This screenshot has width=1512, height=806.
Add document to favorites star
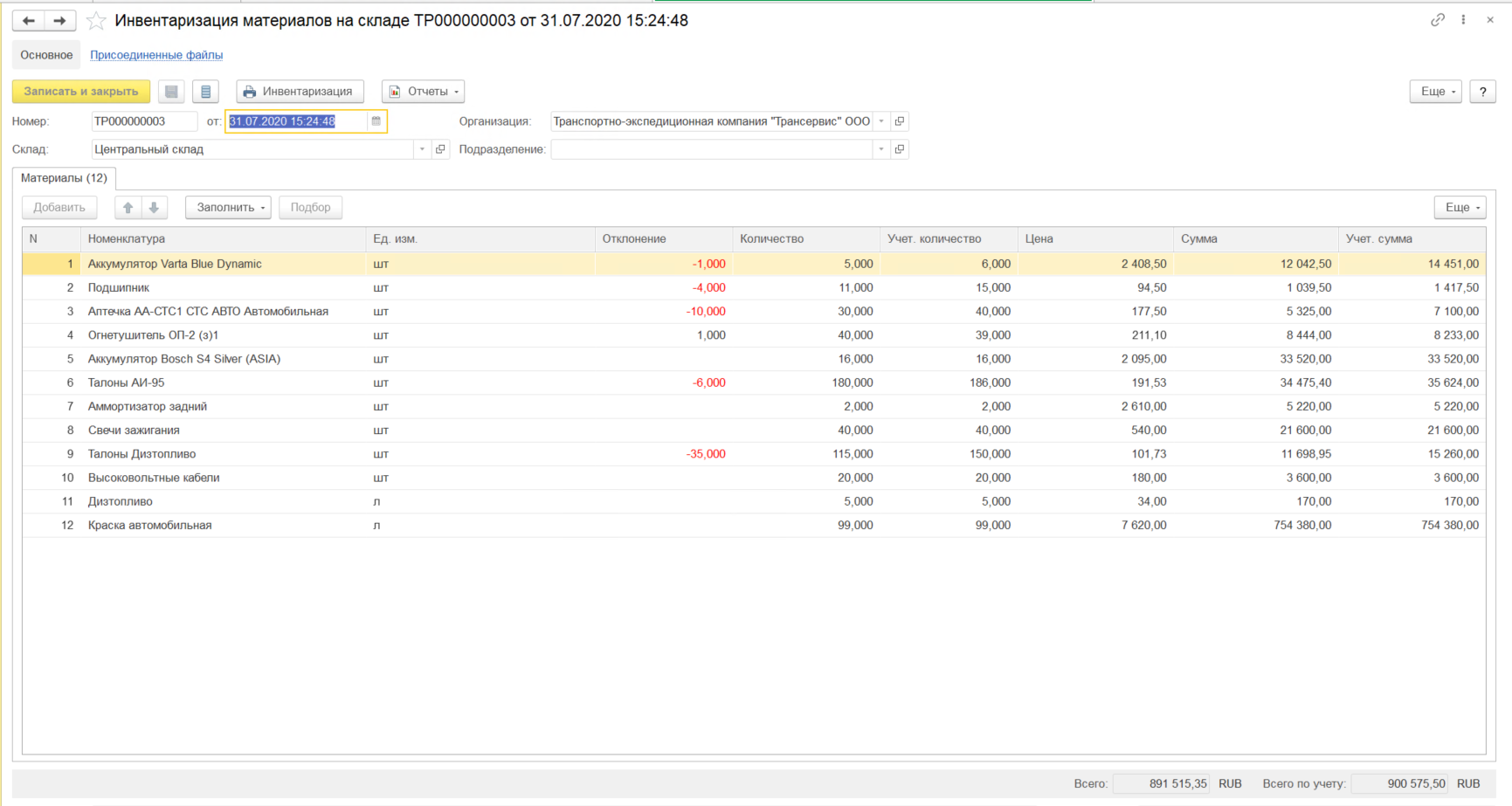click(96, 21)
